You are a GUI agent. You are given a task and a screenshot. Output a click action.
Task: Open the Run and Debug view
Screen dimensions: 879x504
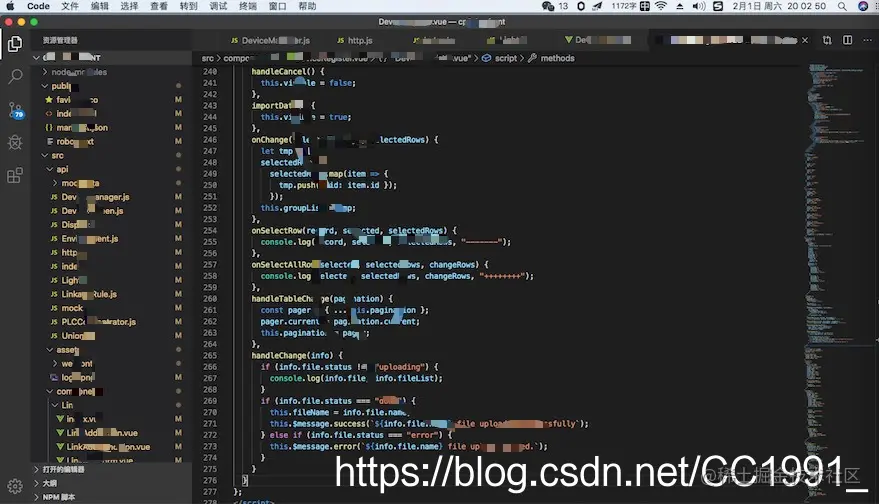pos(15,142)
